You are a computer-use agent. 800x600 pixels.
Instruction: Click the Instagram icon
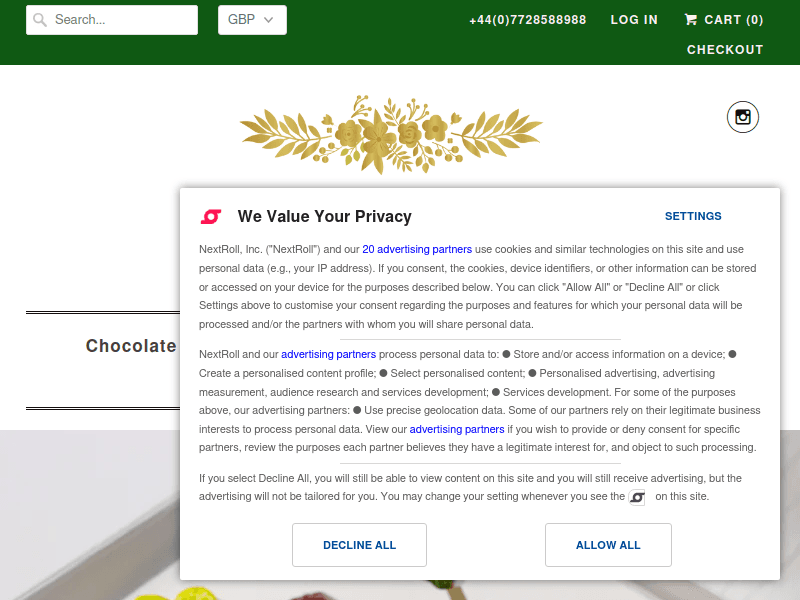pos(742,117)
